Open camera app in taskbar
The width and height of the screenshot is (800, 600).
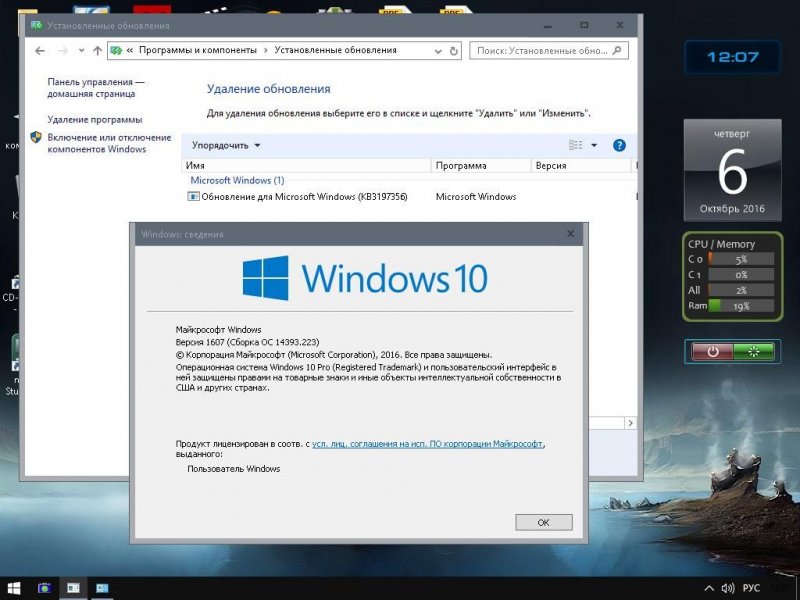coord(45,588)
